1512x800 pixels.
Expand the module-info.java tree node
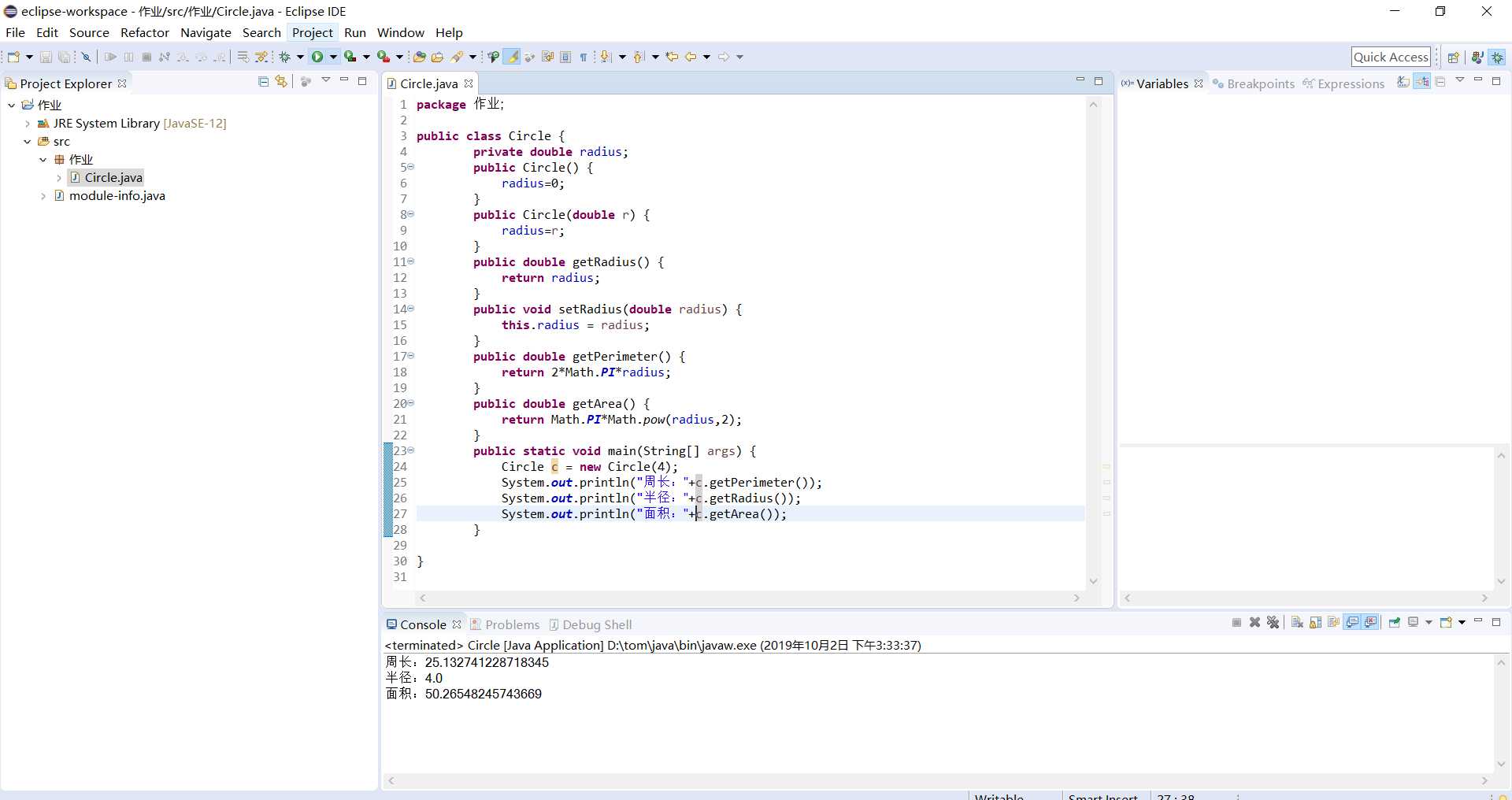[x=43, y=196]
